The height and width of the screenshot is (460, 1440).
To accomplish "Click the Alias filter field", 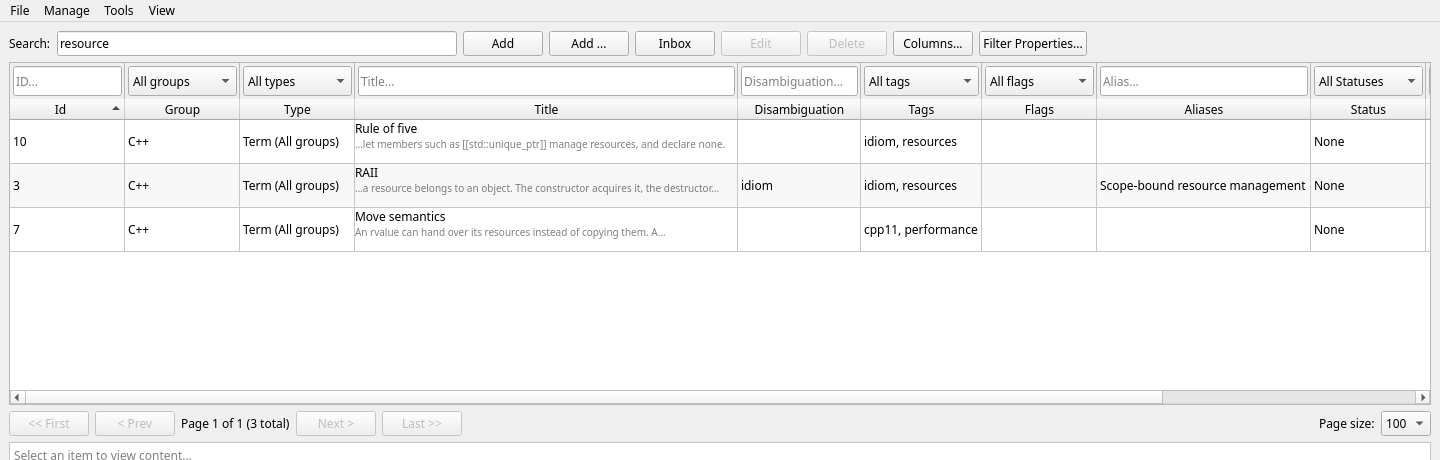I will tap(1203, 81).
